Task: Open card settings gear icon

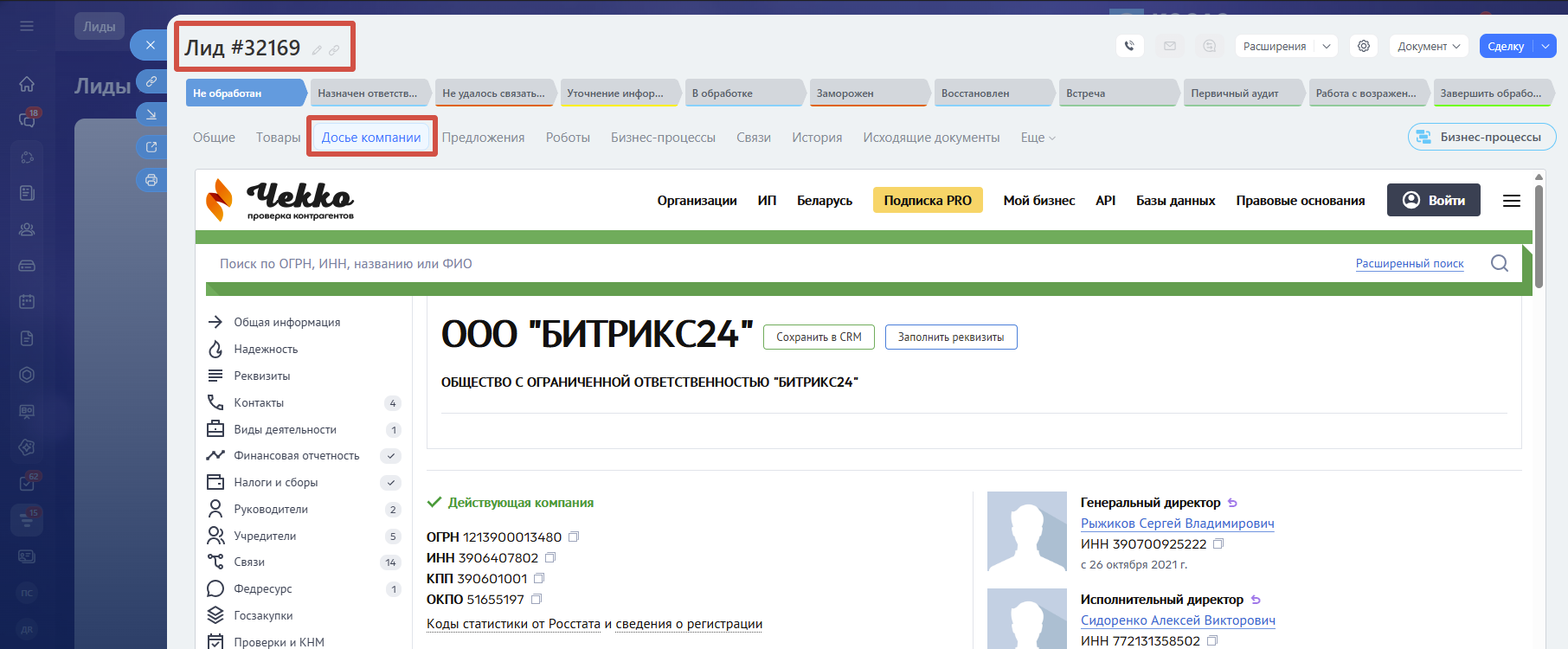Action: (x=1364, y=46)
